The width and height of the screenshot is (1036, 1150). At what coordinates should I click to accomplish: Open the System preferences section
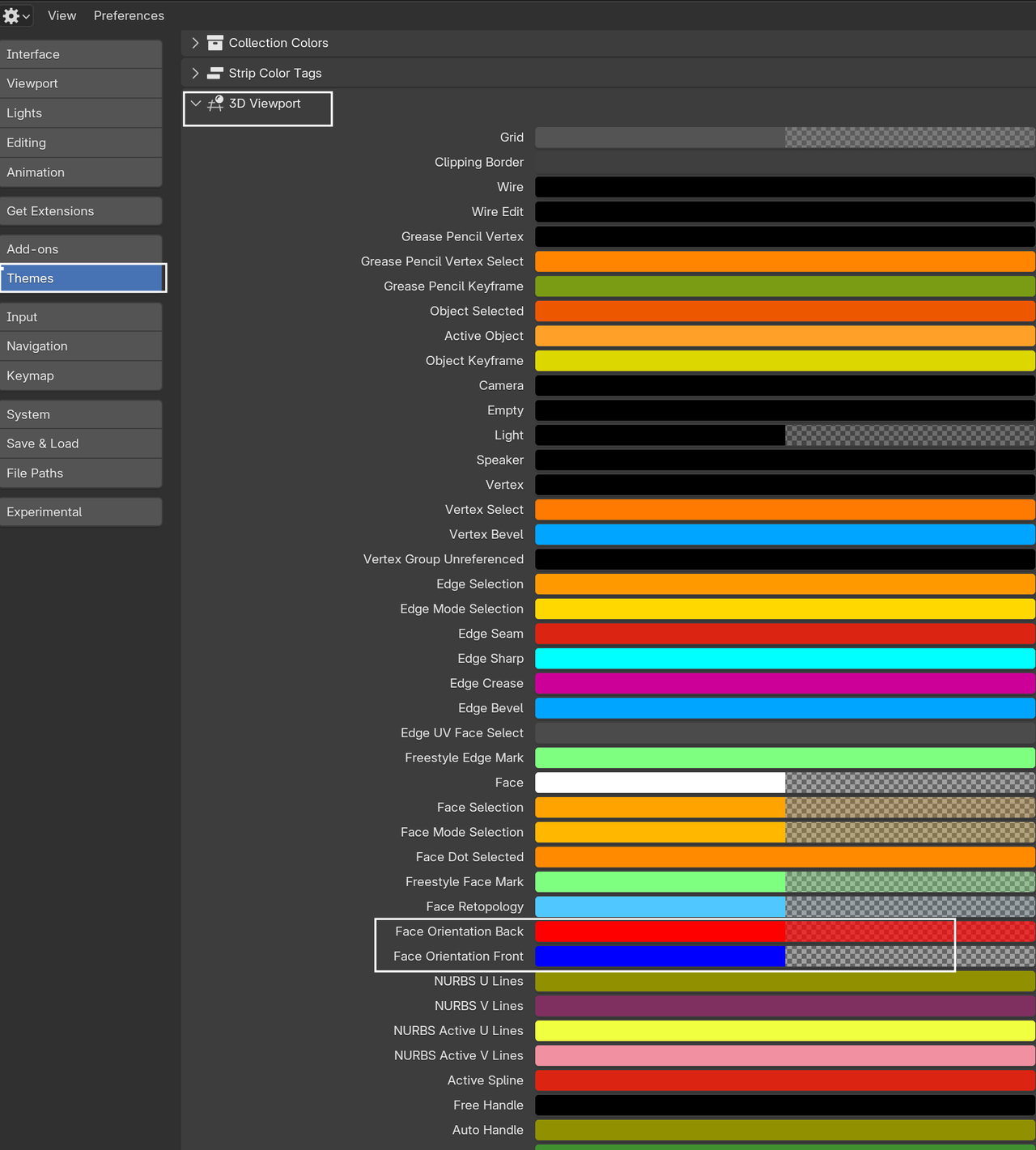[81, 414]
